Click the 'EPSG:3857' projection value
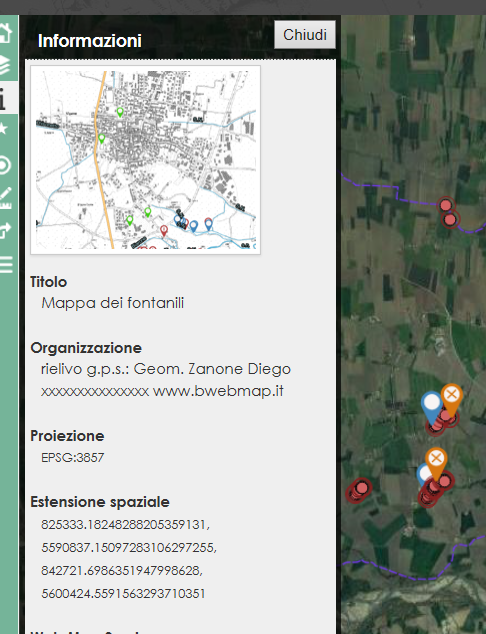The image size is (486, 634). (73, 458)
